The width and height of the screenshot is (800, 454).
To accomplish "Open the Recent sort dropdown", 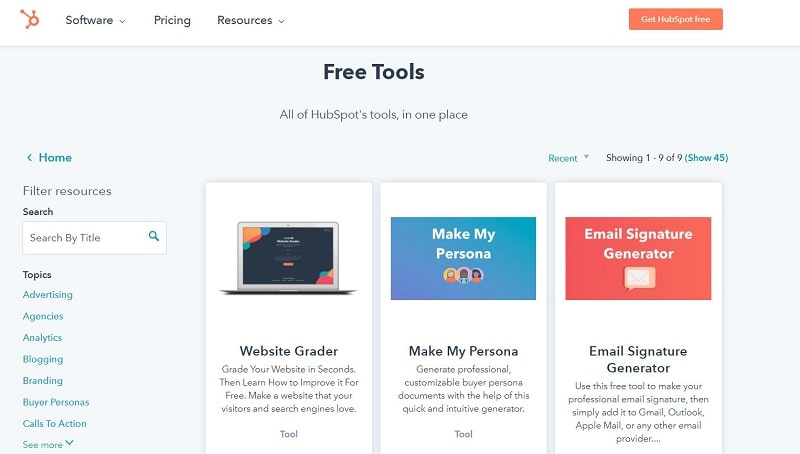I will (568, 158).
